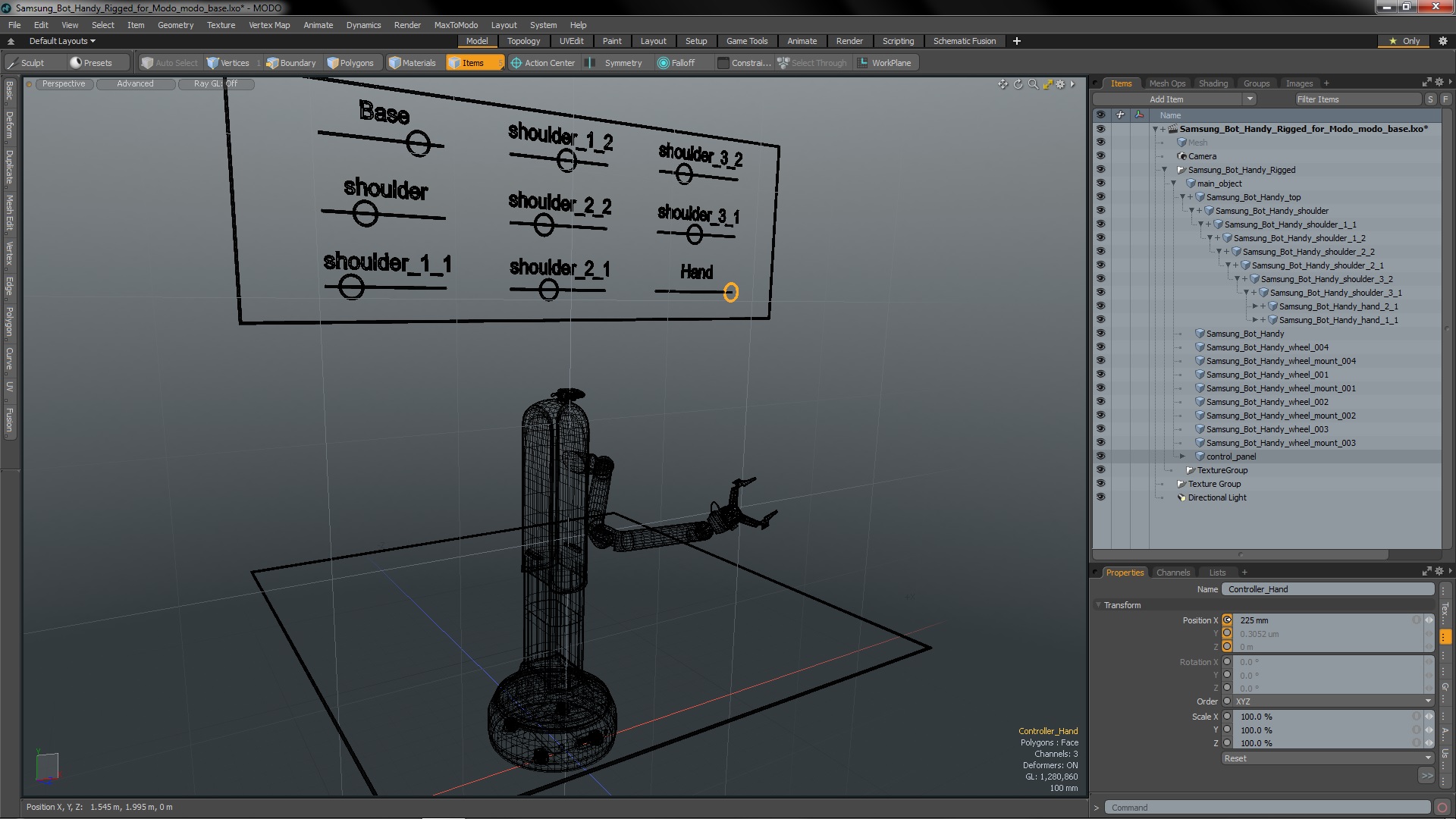Image resolution: width=1456 pixels, height=819 pixels.
Task: Open the MaxToModo menu
Action: [x=456, y=25]
